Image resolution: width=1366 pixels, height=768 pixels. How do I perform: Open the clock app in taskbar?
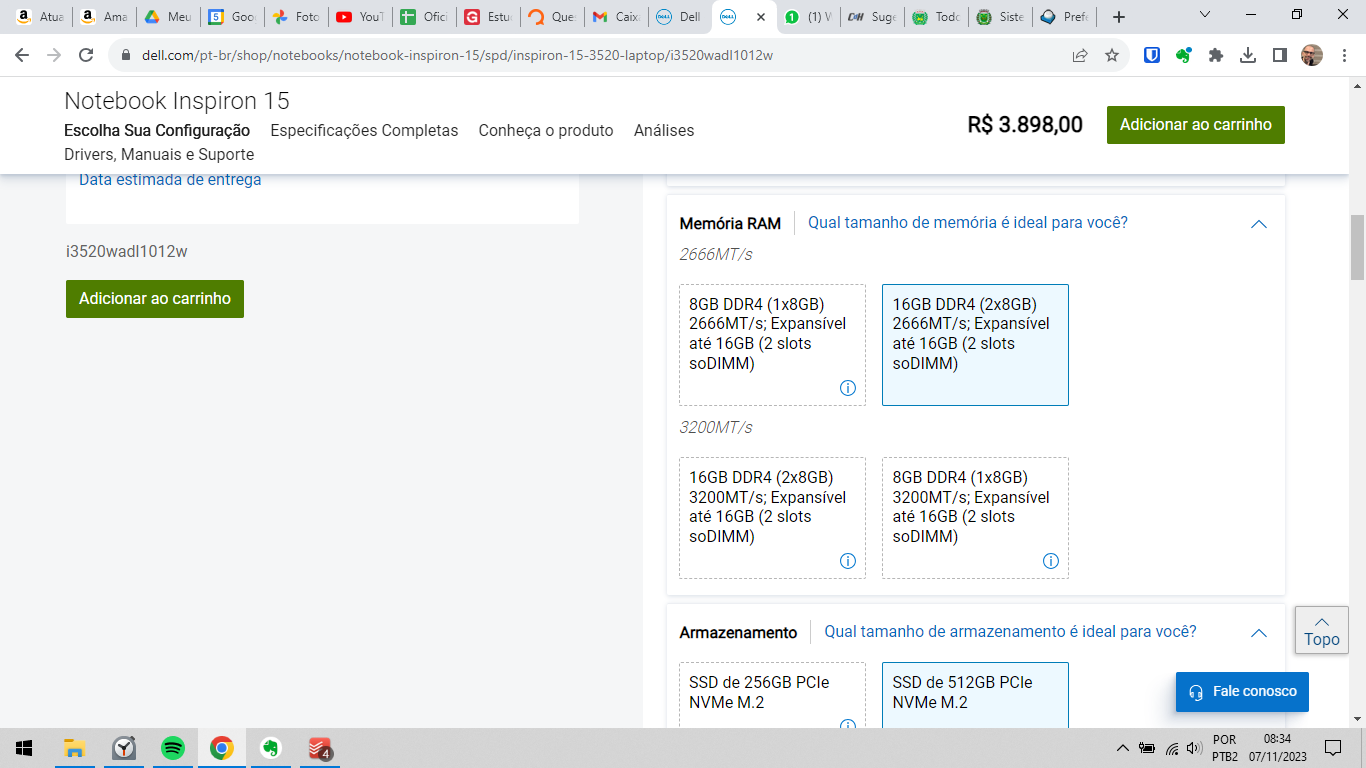tap(124, 748)
